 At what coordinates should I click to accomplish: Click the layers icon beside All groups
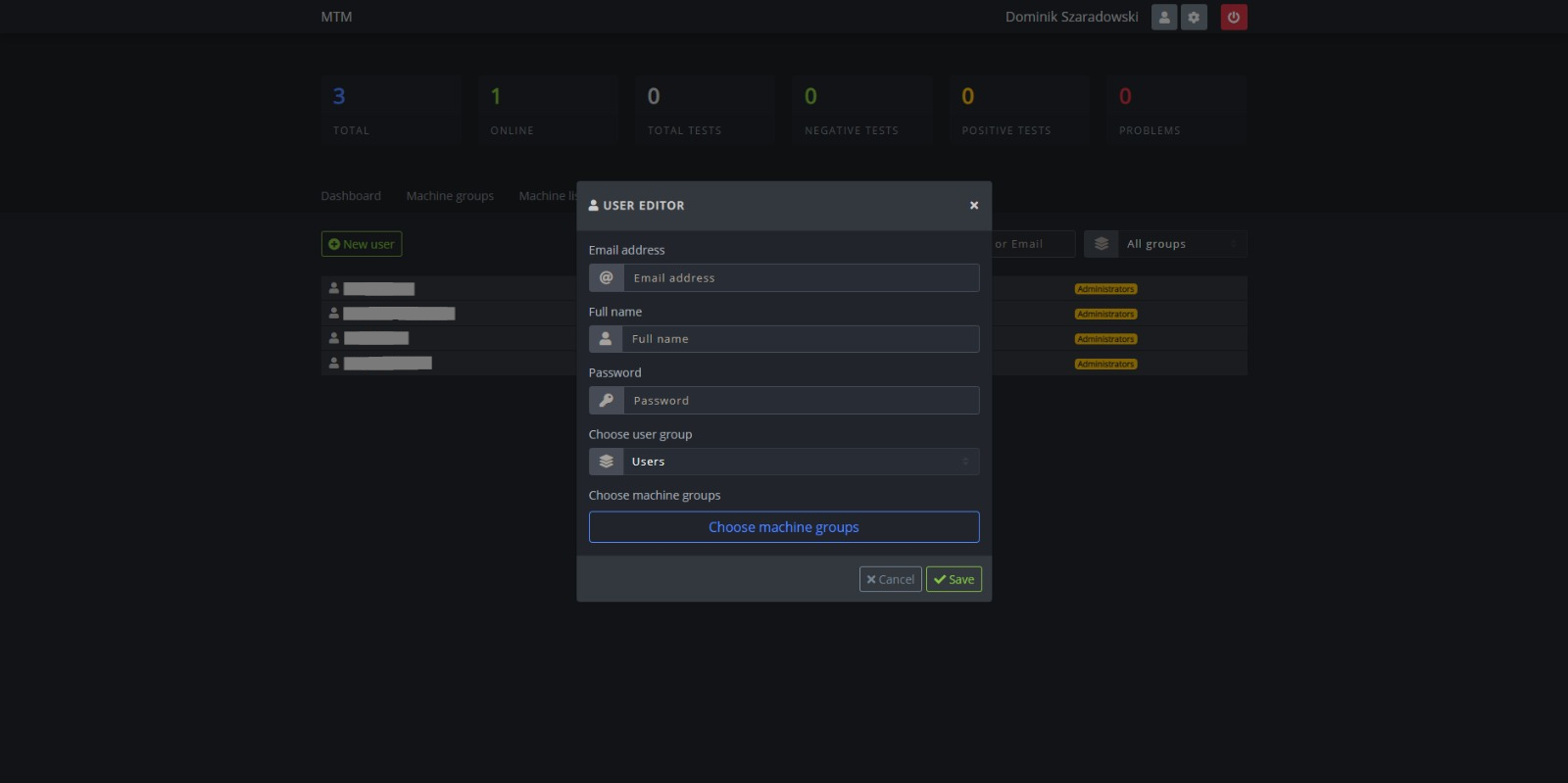tap(1101, 244)
